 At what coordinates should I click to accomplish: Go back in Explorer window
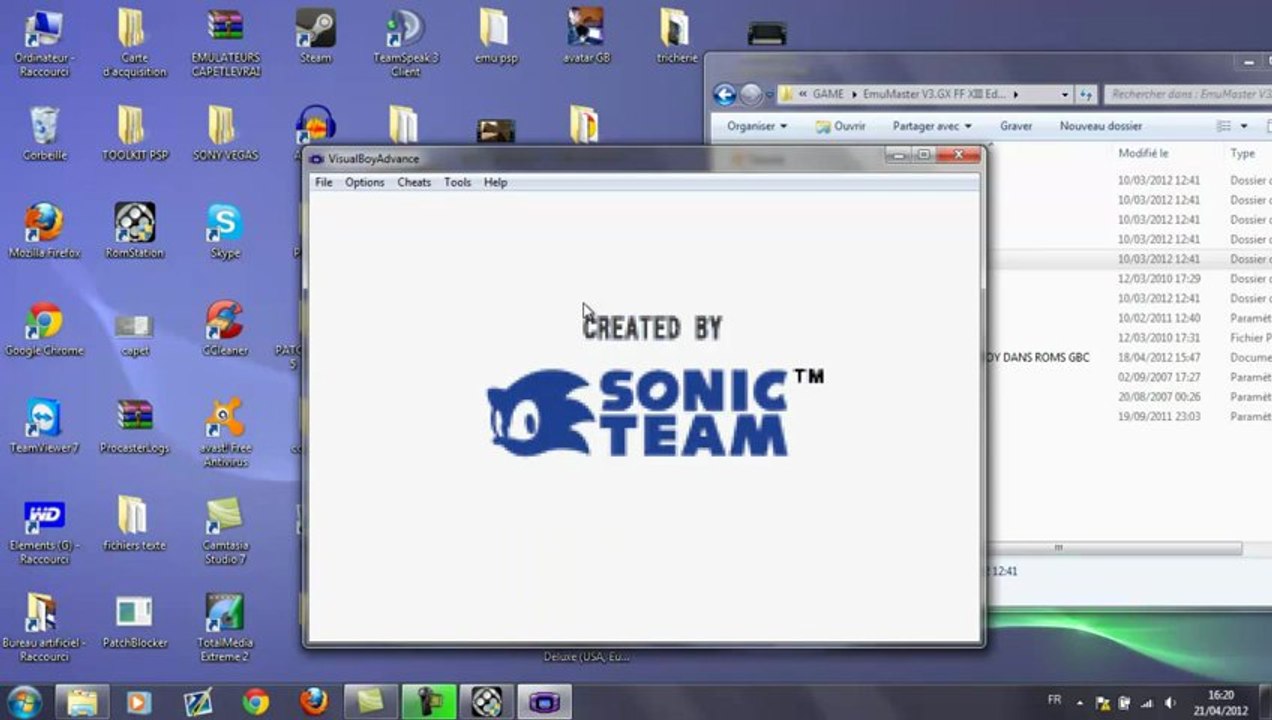[725, 94]
